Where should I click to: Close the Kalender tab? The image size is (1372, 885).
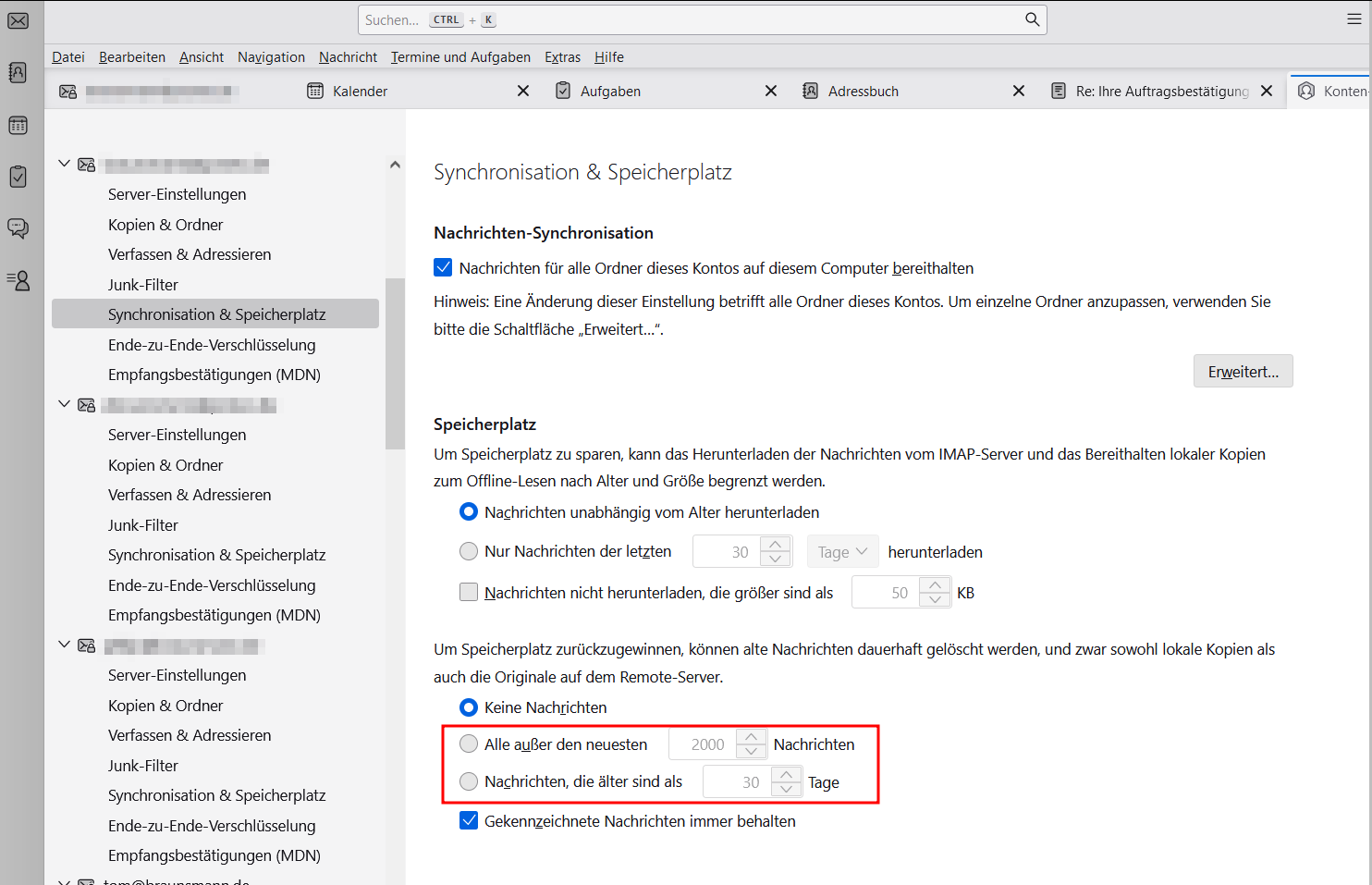[523, 91]
